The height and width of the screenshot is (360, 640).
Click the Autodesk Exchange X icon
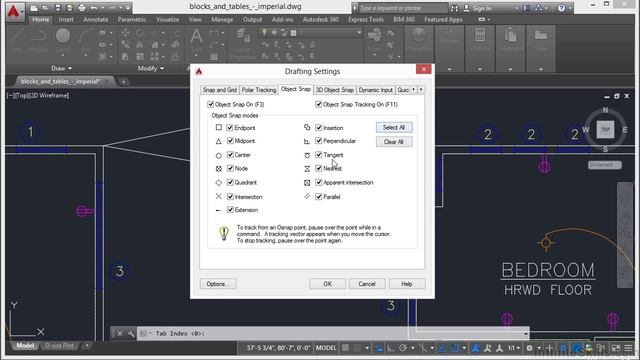[526, 8]
